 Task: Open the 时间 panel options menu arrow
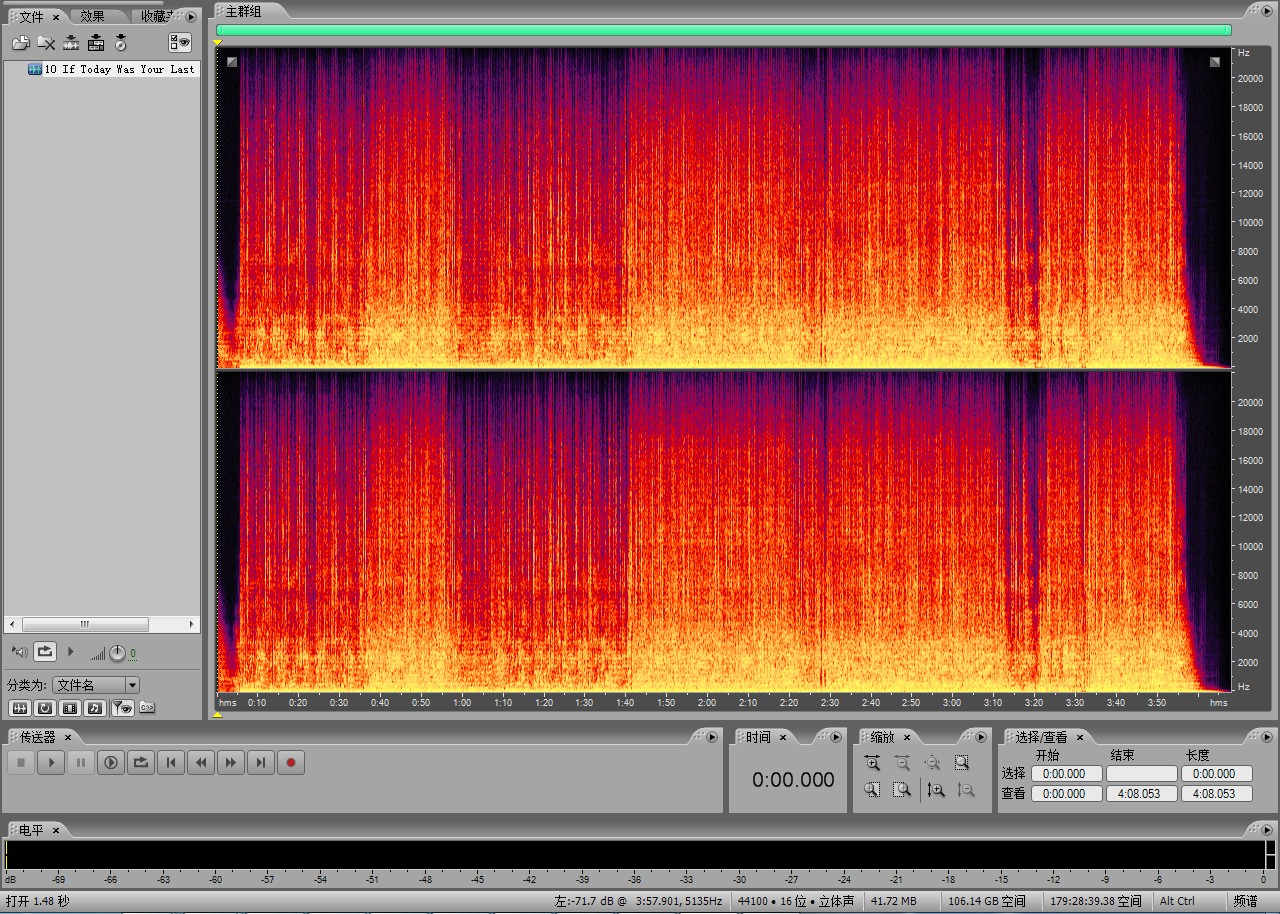pos(837,738)
